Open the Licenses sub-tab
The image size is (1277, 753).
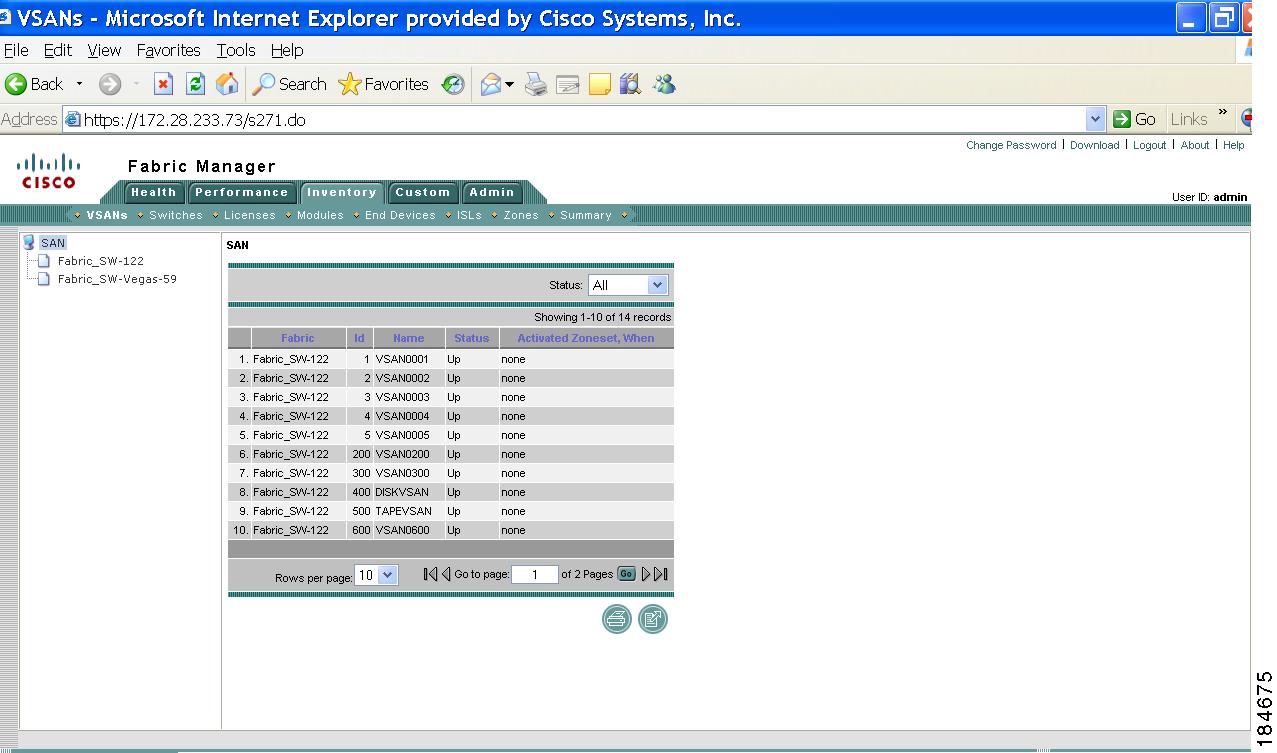click(x=249, y=215)
